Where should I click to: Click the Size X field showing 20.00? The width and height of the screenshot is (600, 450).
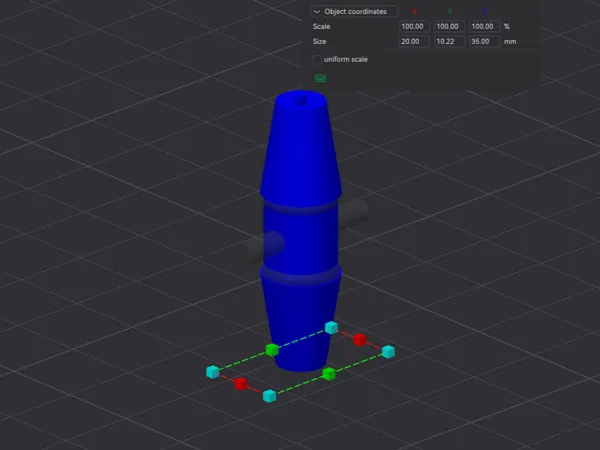coord(414,41)
